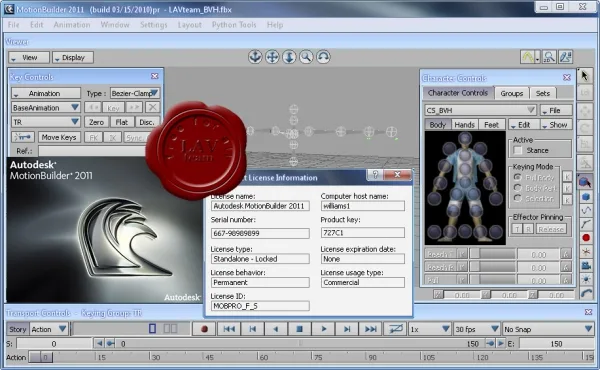The width and height of the screenshot is (600, 370).
Task: Click the record button in Transport Controls
Action: (x=204, y=329)
